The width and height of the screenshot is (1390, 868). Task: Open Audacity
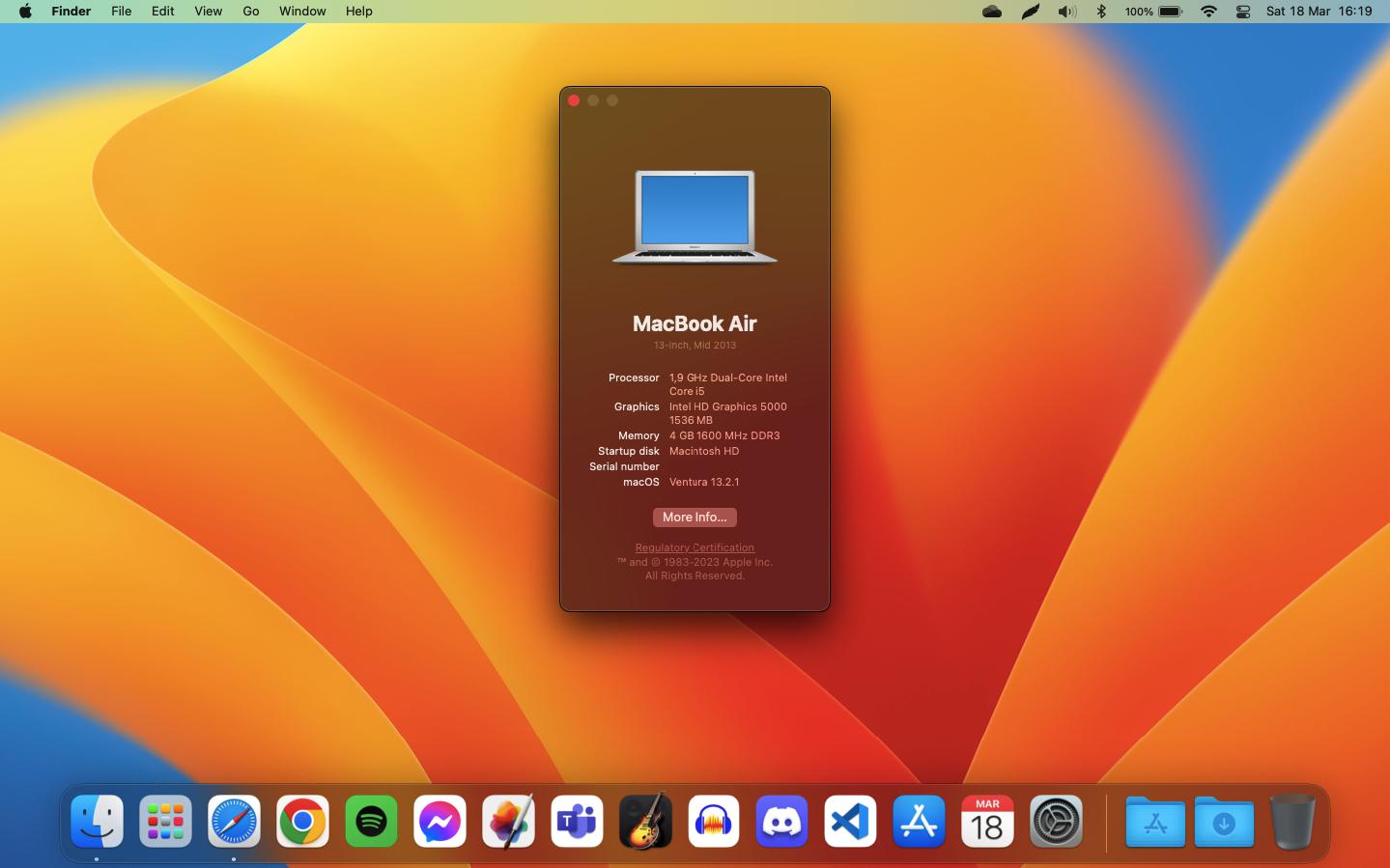[x=713, y=821]
